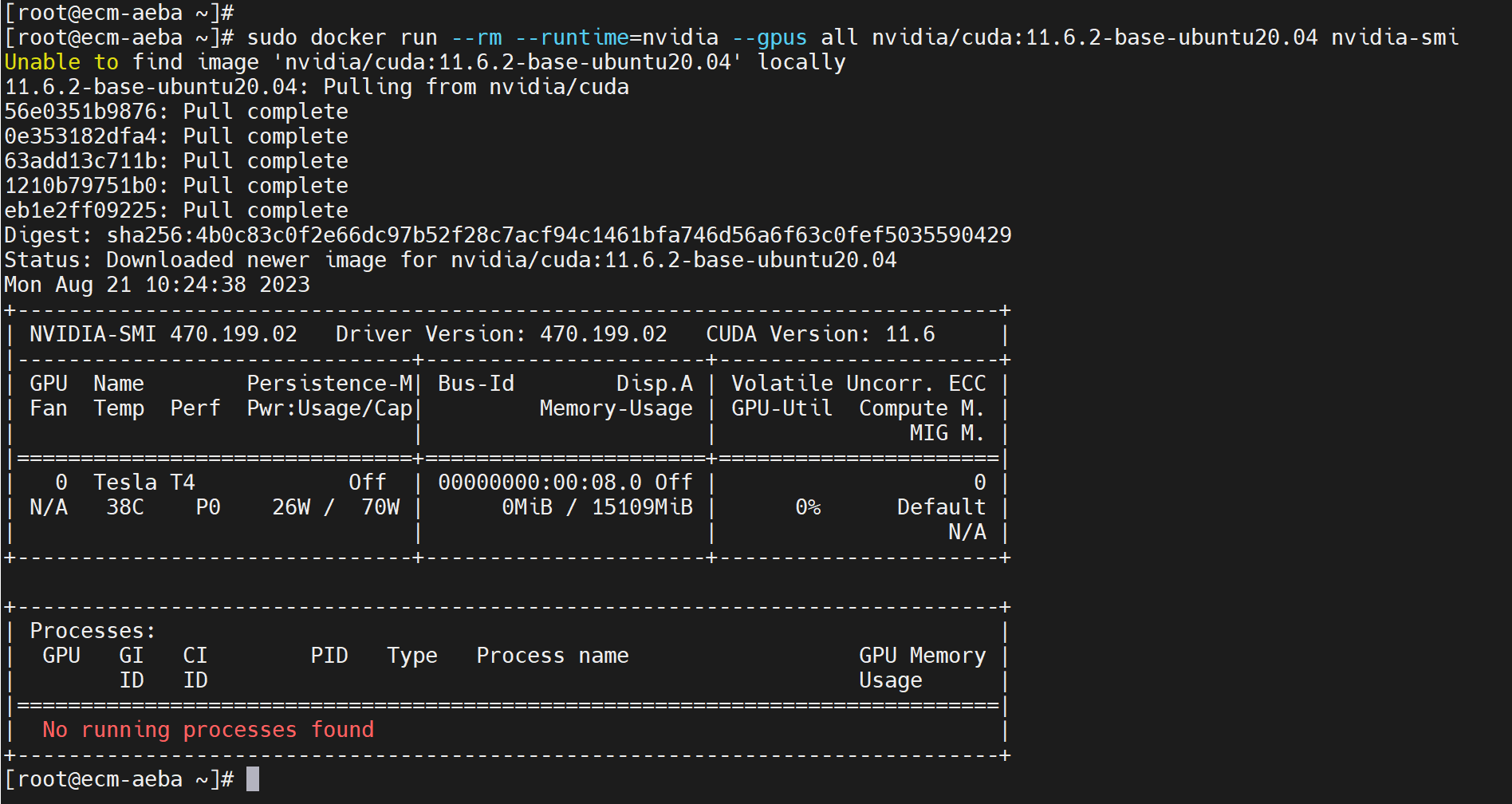Click the 'CUDA Version: 11.6' text
The width and height of the screenshot is (1512, 804).
click(820, 334)
